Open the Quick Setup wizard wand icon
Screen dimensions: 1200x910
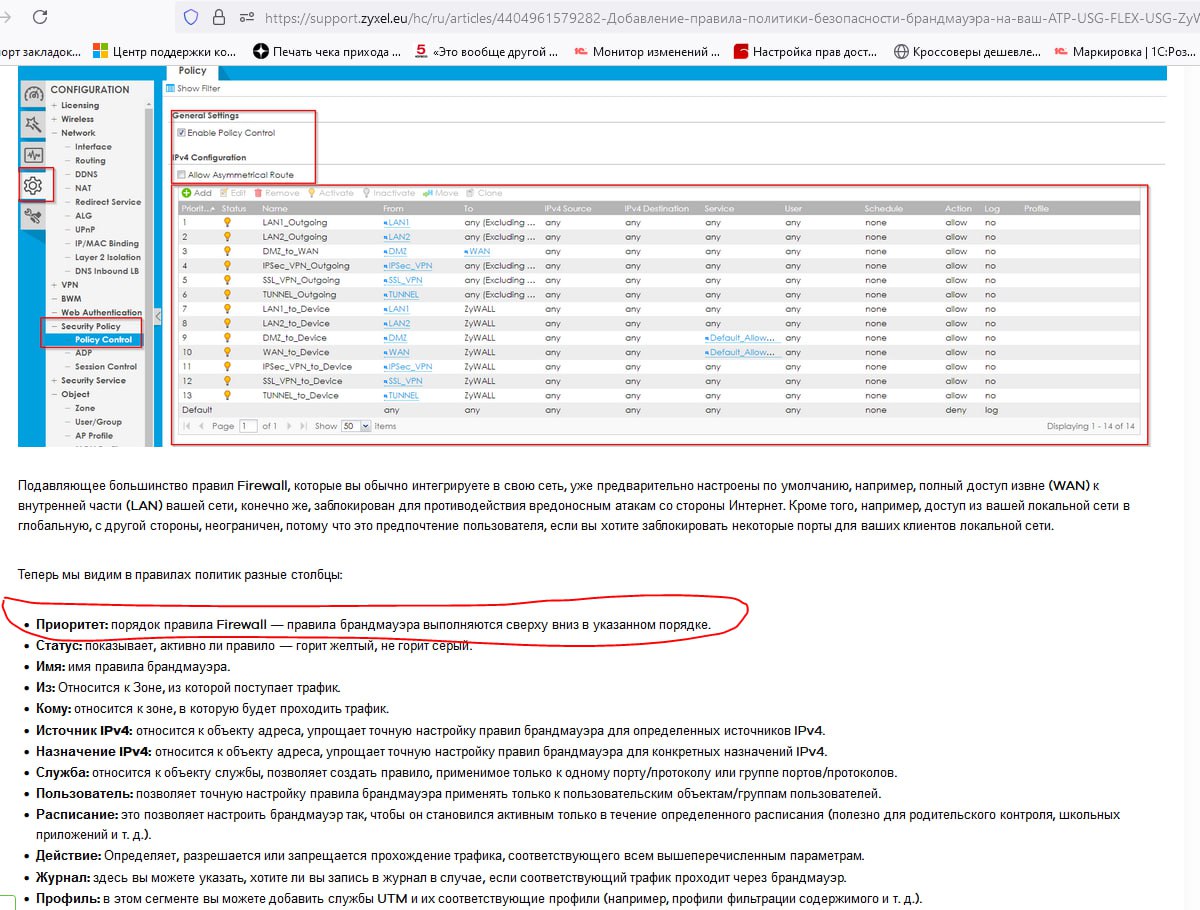[x=33, y=124]
